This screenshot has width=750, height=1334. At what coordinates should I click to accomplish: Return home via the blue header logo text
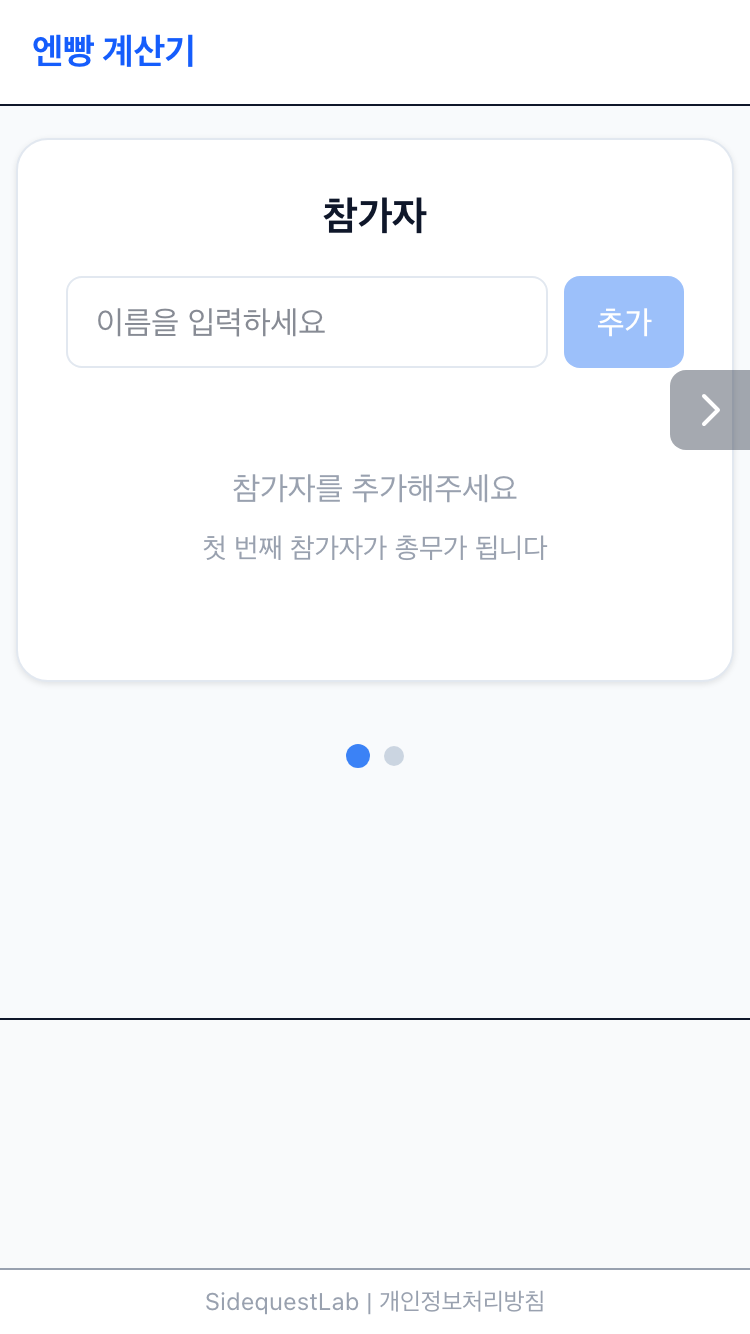113,51
